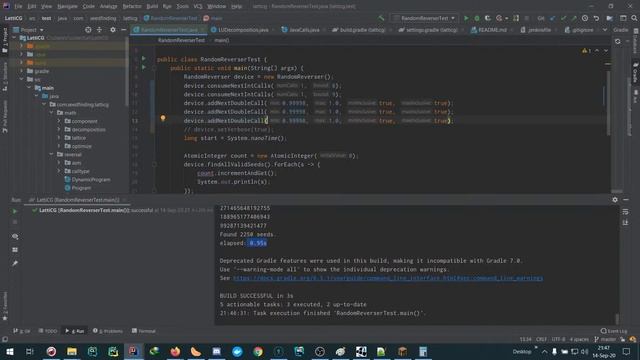Reload Gradle project with the refresh icon

[x=618, y=42]
